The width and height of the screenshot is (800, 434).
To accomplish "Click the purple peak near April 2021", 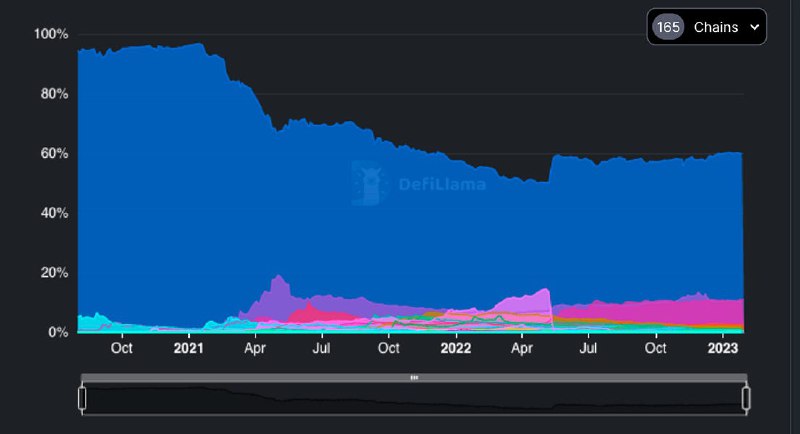I will tap(277, 288).
